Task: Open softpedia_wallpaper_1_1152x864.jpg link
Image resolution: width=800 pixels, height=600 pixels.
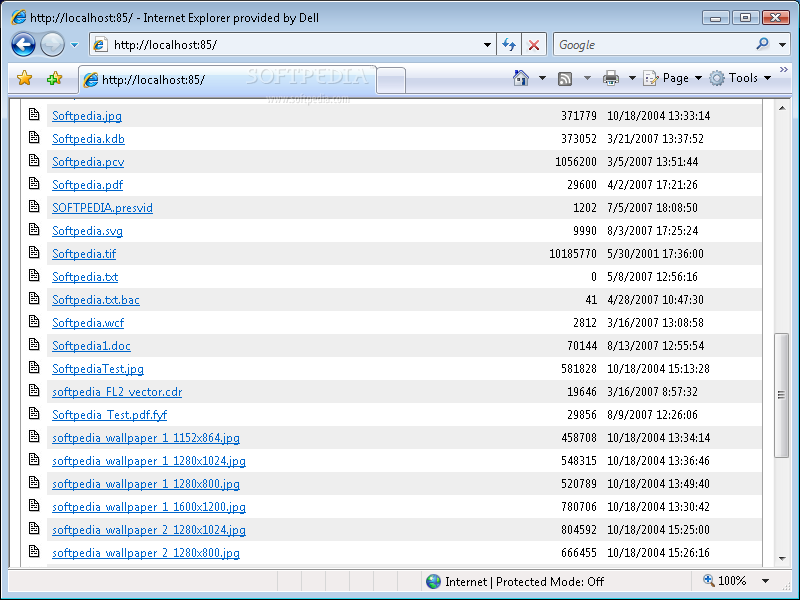Action: 145,438
